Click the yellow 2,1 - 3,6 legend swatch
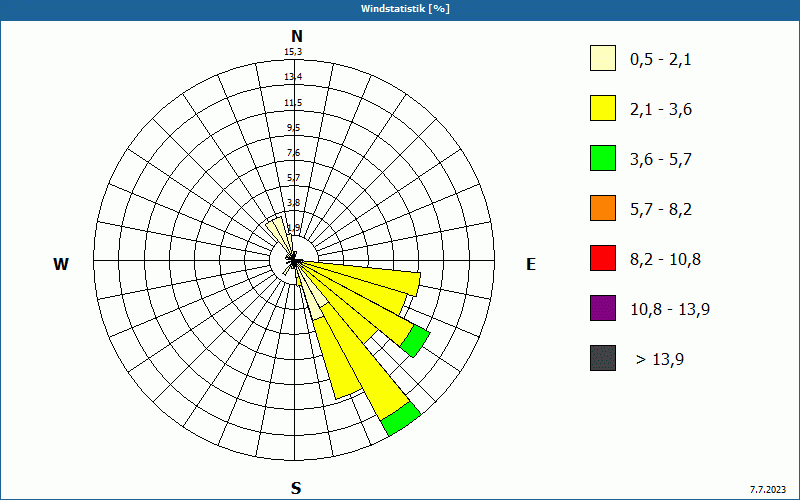 [603, 108]
